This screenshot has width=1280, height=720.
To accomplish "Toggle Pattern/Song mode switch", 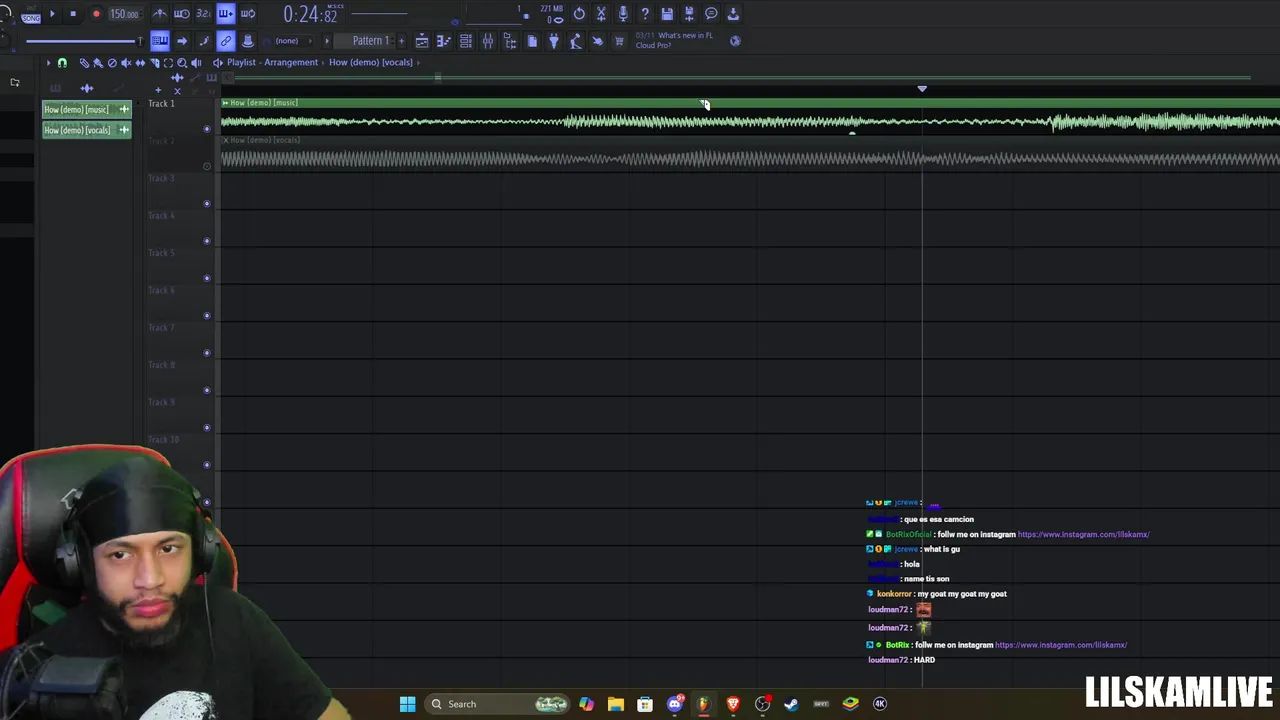I will pyautogui.click(x=30, y=14).
